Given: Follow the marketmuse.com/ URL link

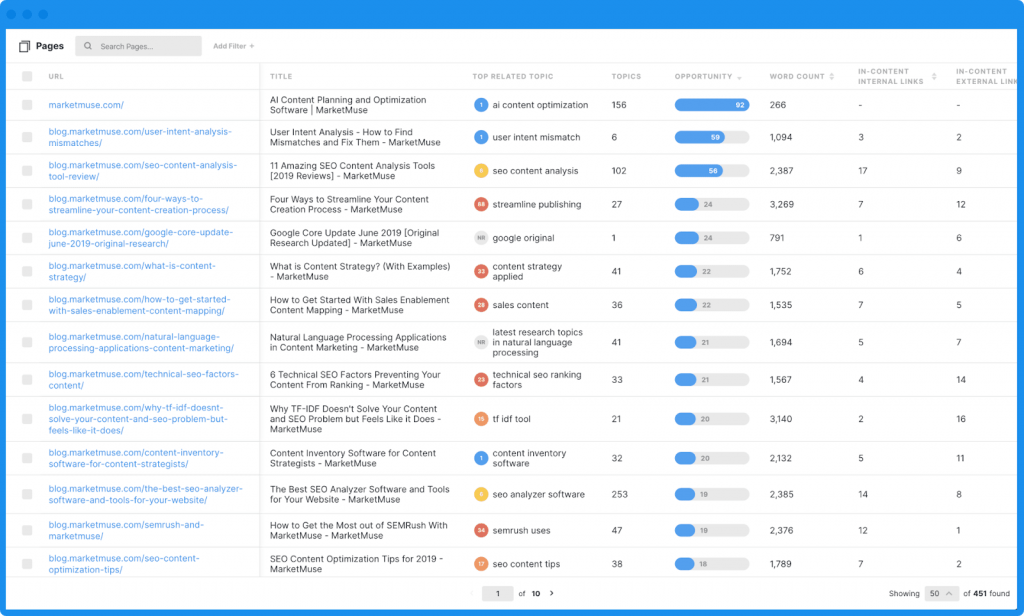Looking at the screenshot, I should point(86,104).
